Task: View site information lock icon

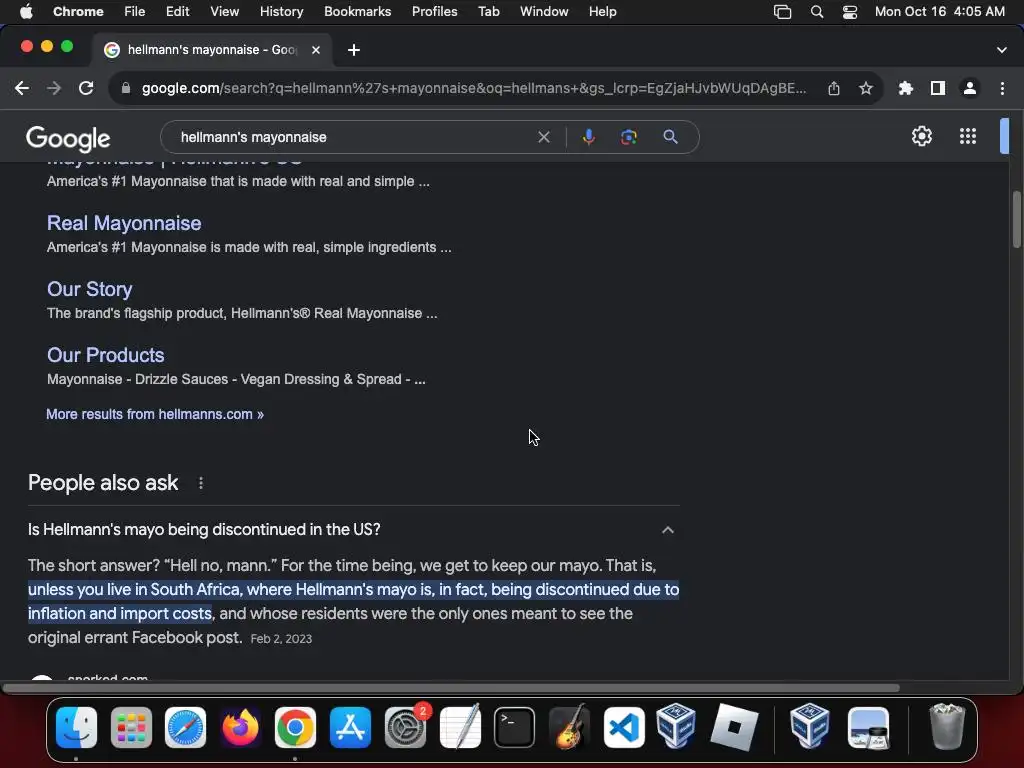Action: pyautogui.click(x=125, y=88)
